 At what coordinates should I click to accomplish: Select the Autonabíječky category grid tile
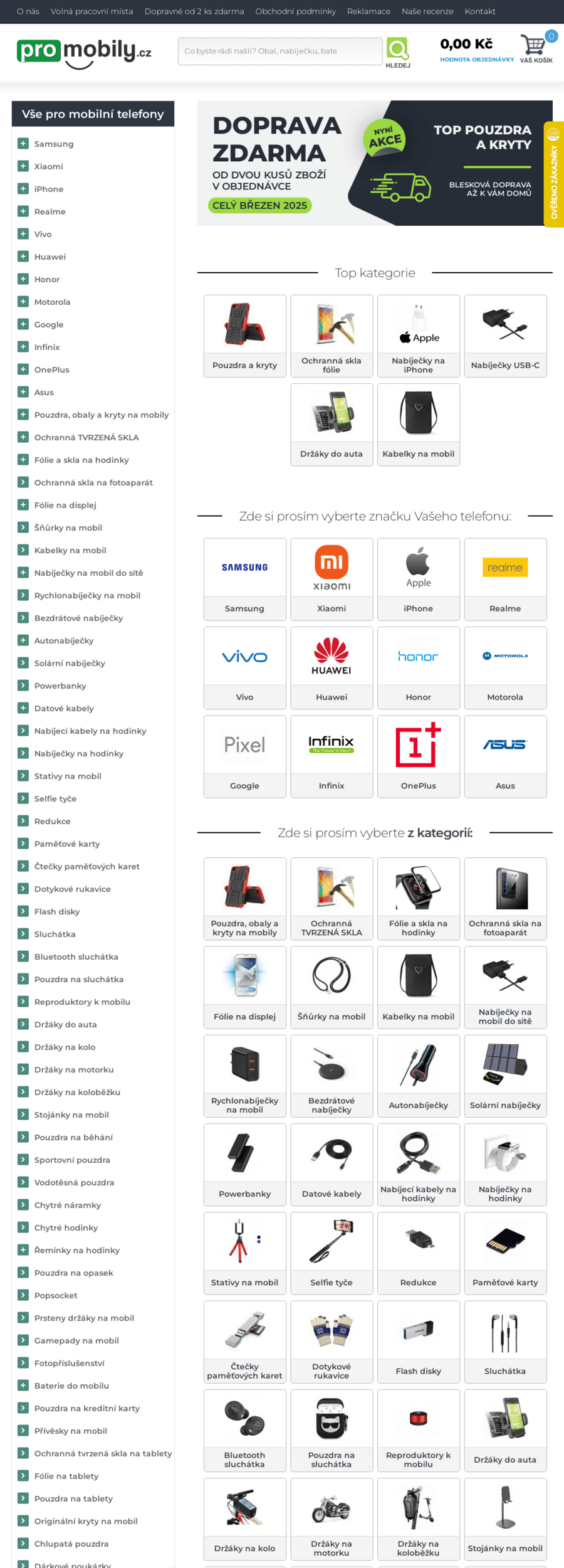(x=419, y=1076)
